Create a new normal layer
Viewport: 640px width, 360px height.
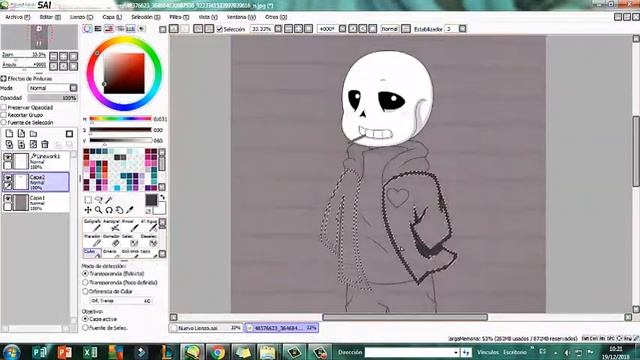click(x=9, y=134)
